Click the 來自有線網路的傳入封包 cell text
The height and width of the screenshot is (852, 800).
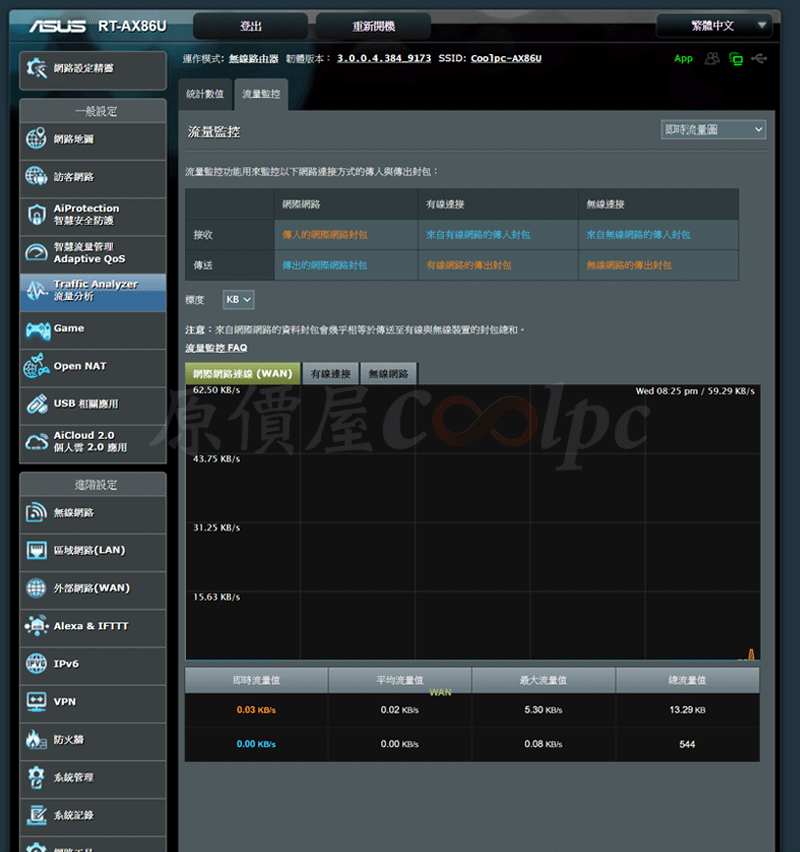(478, 235)
